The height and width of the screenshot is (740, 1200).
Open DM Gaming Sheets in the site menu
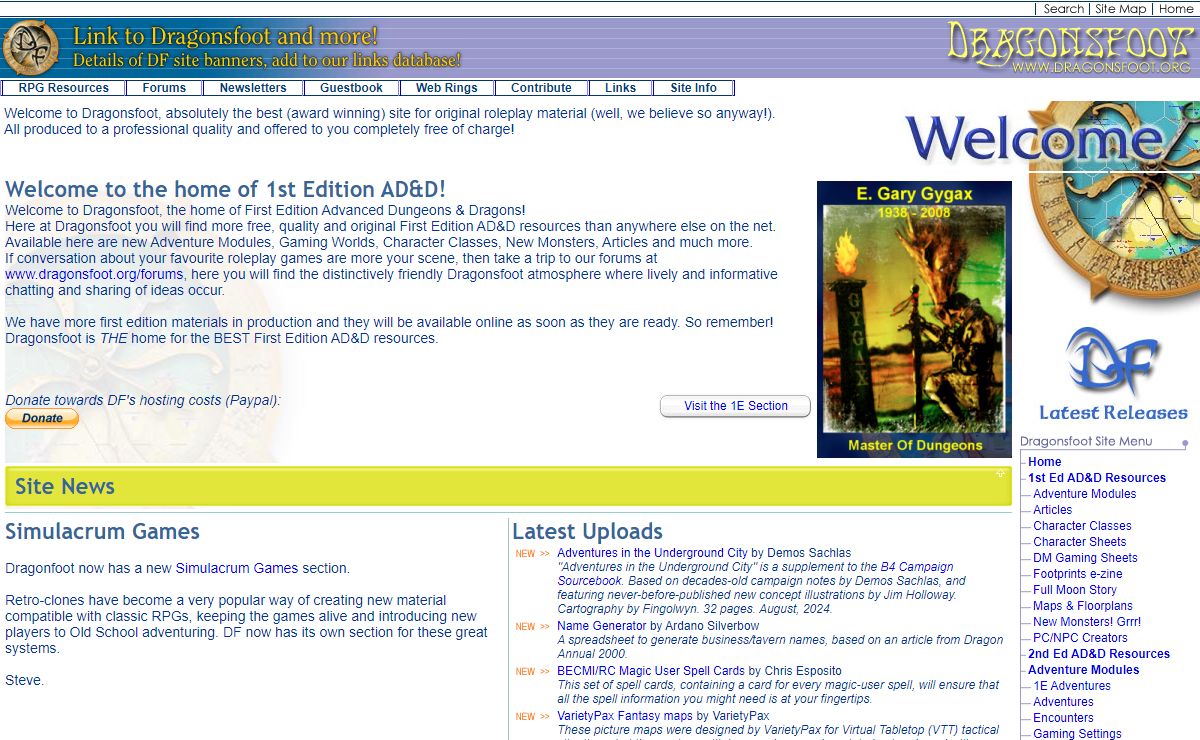click(x=1086, y=558)
